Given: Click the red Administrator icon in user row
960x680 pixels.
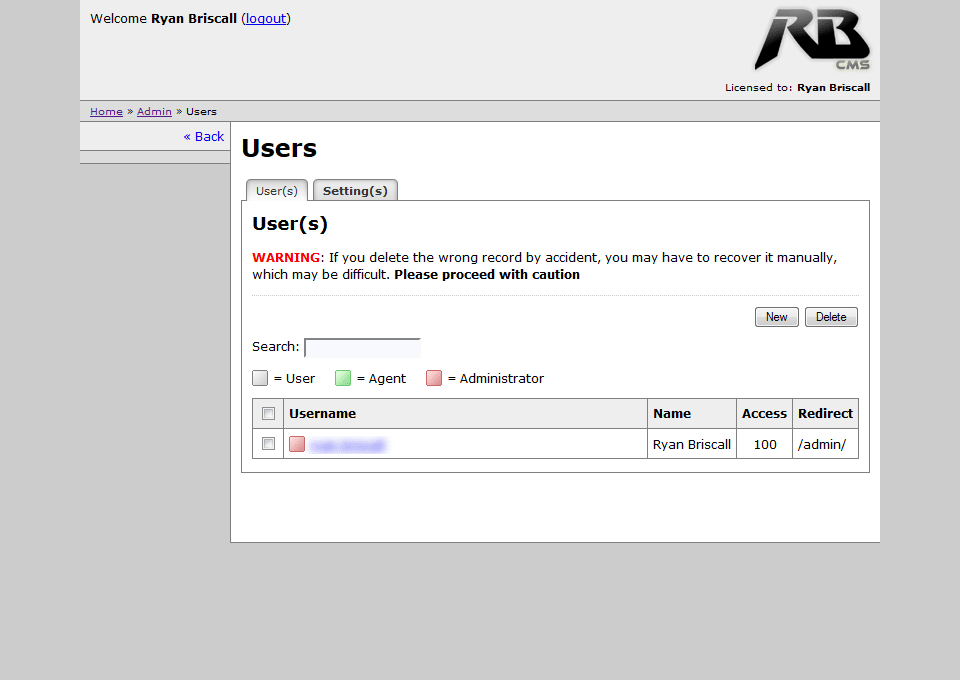Looking at the screenshot, I should [x=297, y=444].
